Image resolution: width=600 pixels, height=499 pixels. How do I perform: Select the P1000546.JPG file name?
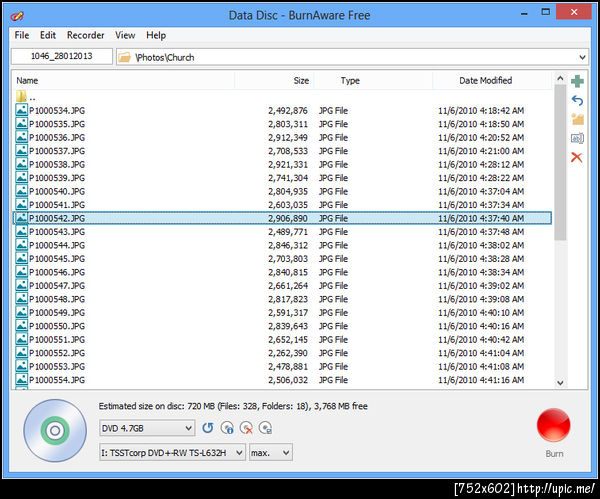pos(57,272)
